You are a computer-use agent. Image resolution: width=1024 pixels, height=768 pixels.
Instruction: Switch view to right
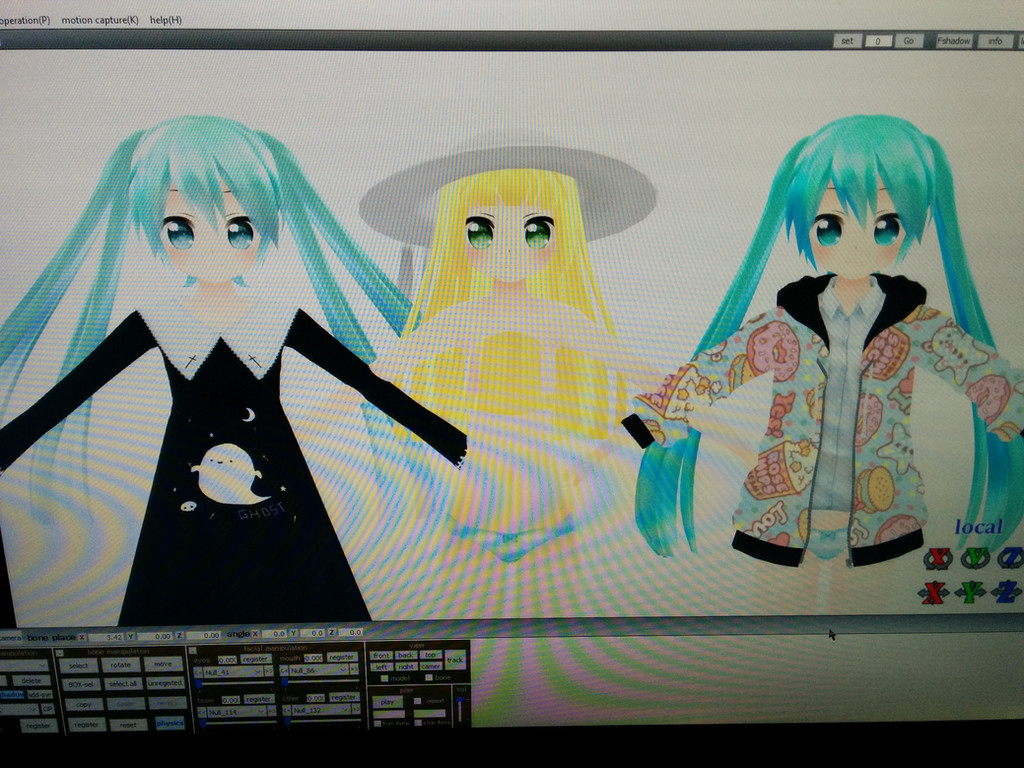coord(406,666)
